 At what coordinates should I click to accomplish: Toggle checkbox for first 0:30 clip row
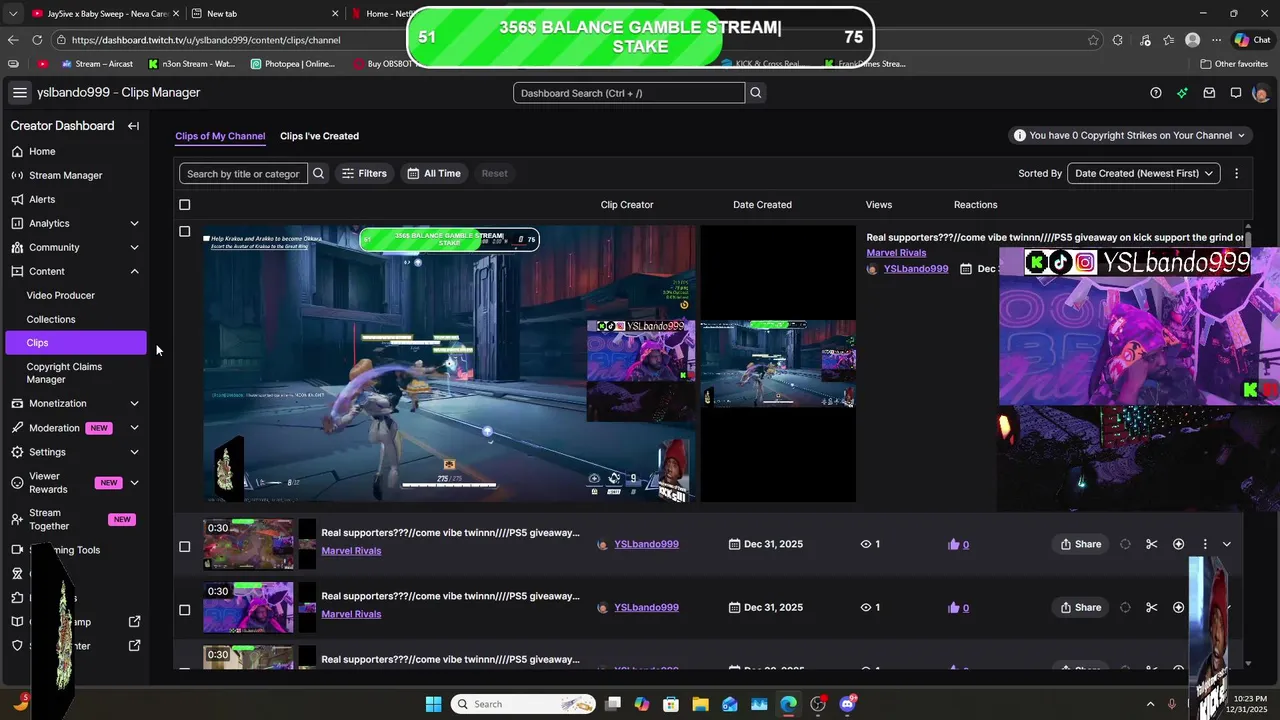tap(184, 547)
